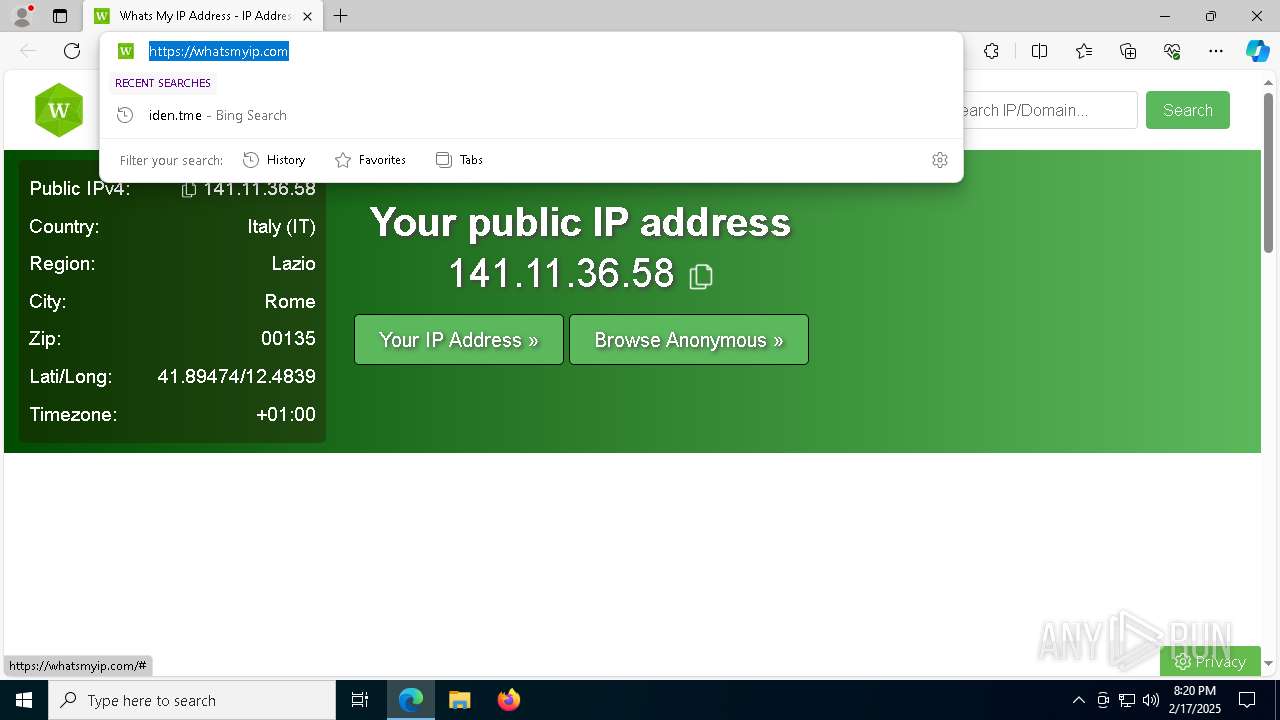Click the network tray icon

(x=1127, y=700)
